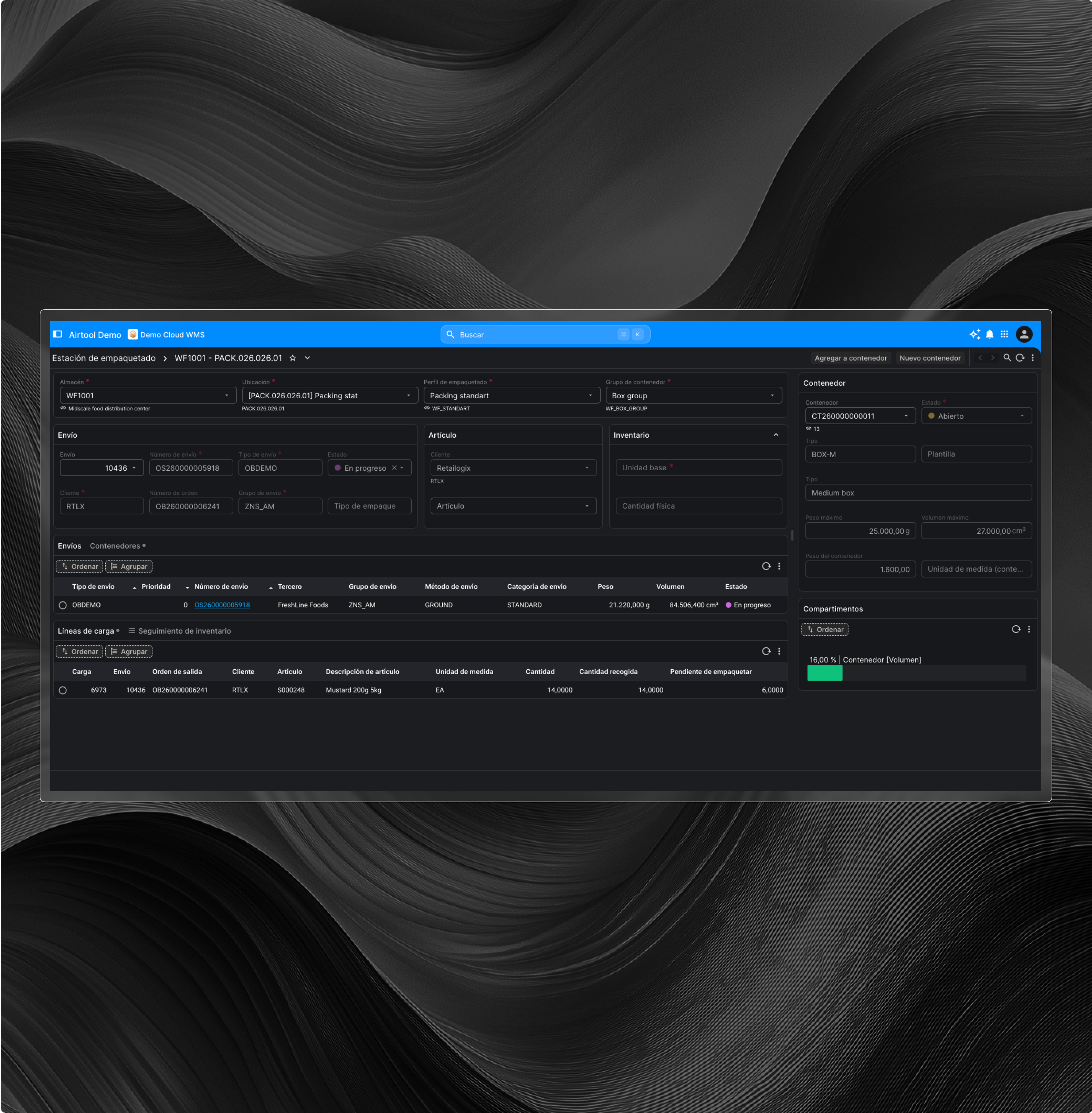Open the Almacén WF1001 dropdown
This screenshot has width=1092, height=1113.
click(x=227, y=395)
